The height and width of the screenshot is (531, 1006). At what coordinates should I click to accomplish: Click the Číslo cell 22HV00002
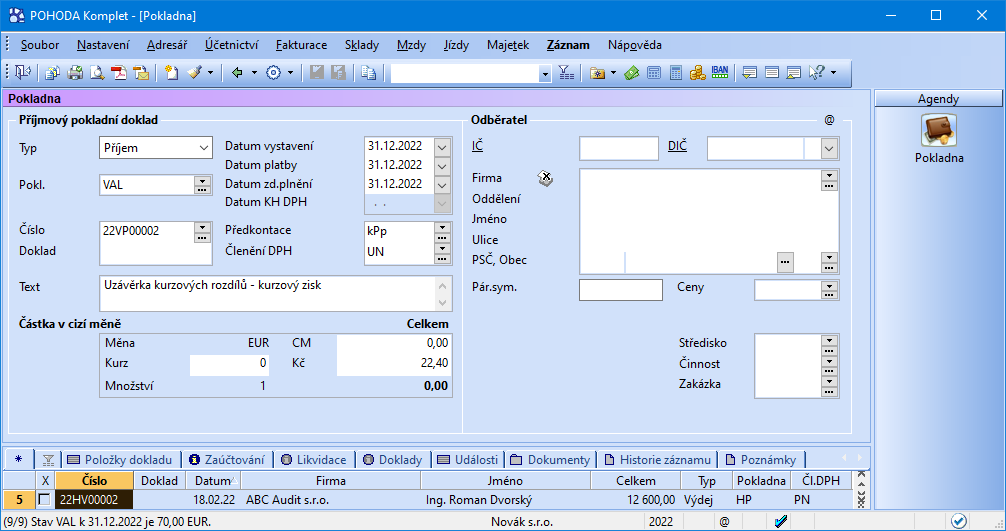94,500
